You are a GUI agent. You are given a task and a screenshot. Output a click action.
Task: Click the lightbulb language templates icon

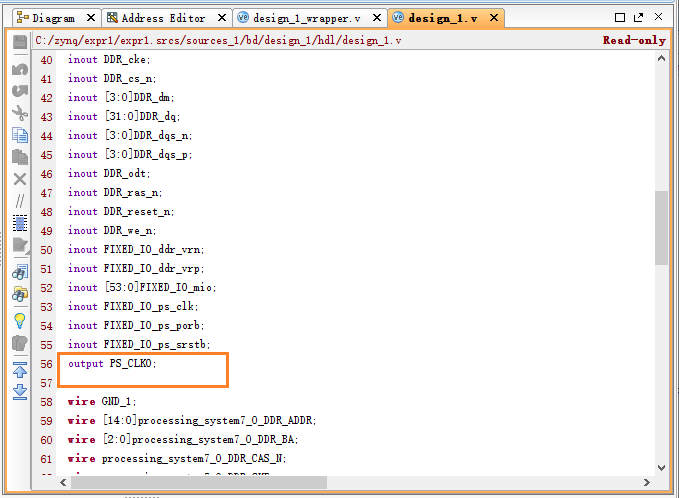pos(19,320)
